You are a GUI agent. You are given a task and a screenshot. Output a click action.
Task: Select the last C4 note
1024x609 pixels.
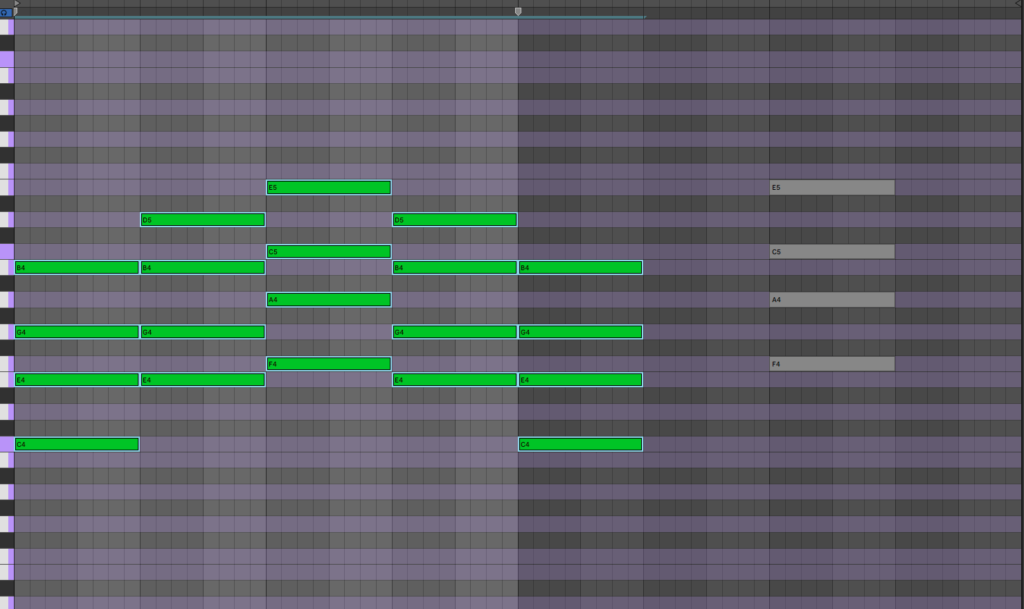click(x=580, y=444)
